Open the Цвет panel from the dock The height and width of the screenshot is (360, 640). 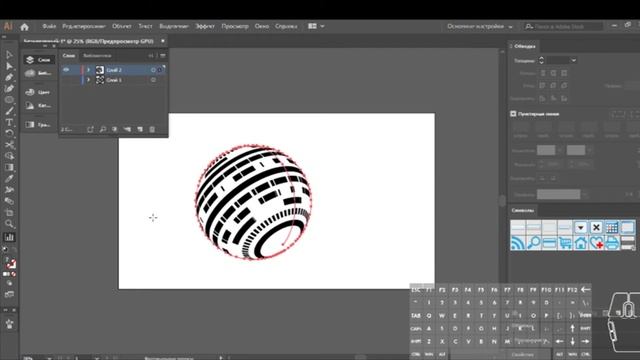39,92
